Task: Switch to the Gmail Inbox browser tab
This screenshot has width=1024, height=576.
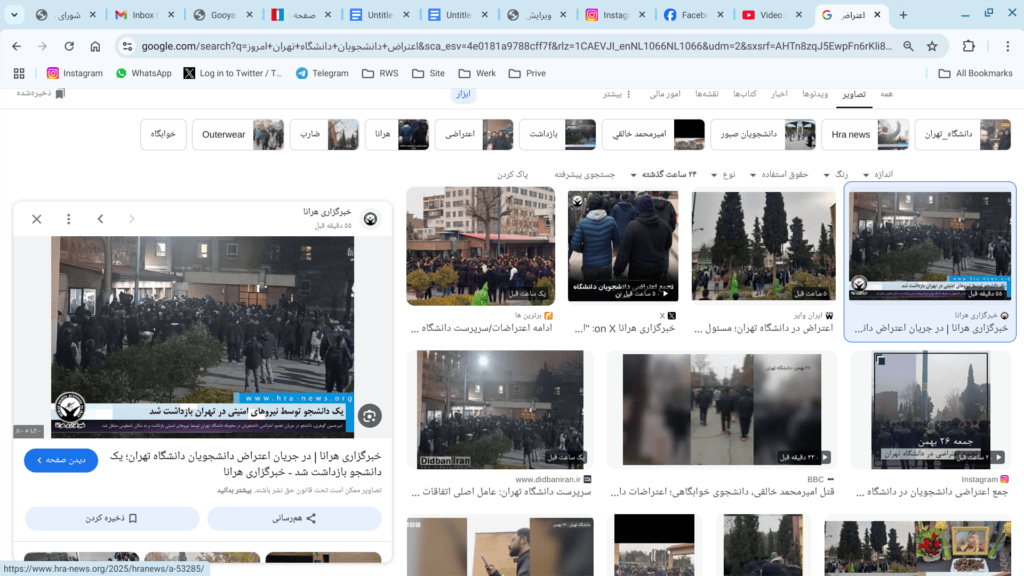Action: point(144,14)
